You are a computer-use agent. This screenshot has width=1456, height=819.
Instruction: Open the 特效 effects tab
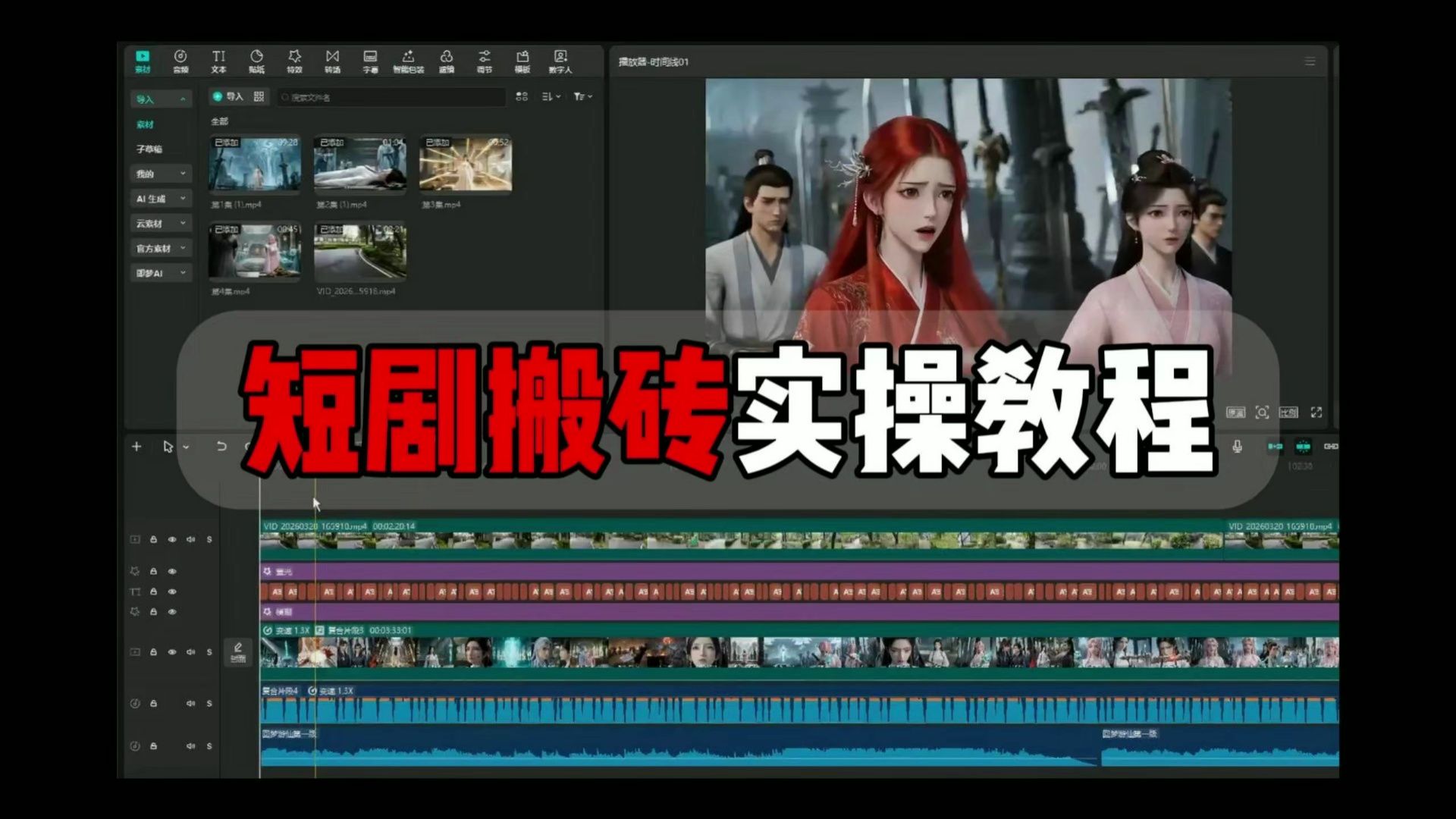point(294,61)
